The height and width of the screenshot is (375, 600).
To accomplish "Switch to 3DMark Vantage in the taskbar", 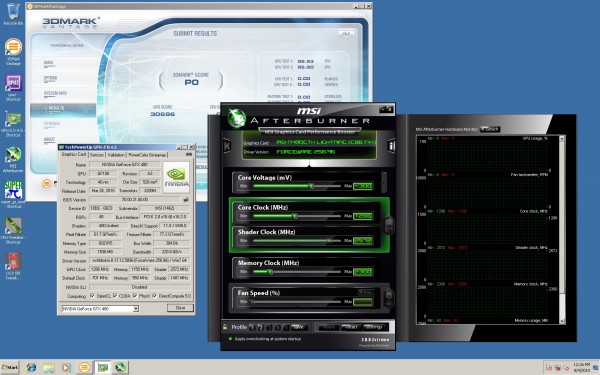I will [x=84, y=368].
